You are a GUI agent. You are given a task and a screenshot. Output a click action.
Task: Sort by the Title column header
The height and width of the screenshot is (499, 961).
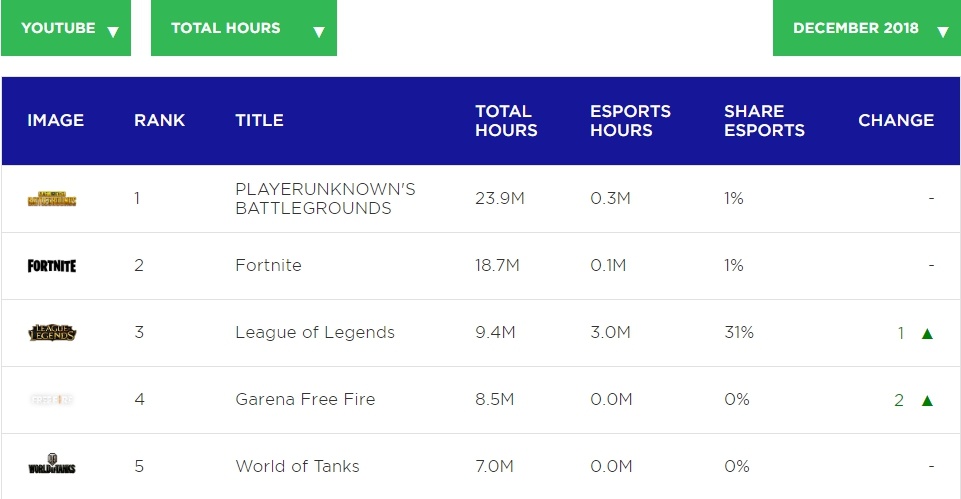coord(259,120)
